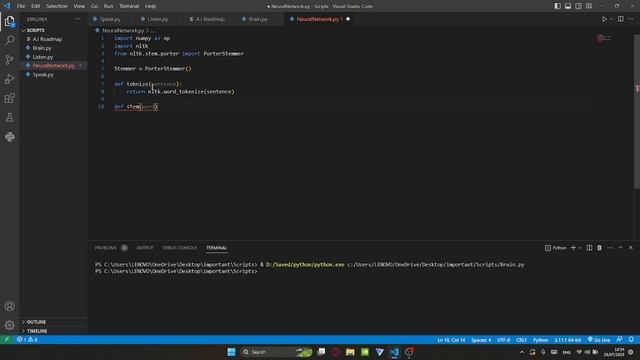
Task: Split the terminal panel
Action: point(589,248)
